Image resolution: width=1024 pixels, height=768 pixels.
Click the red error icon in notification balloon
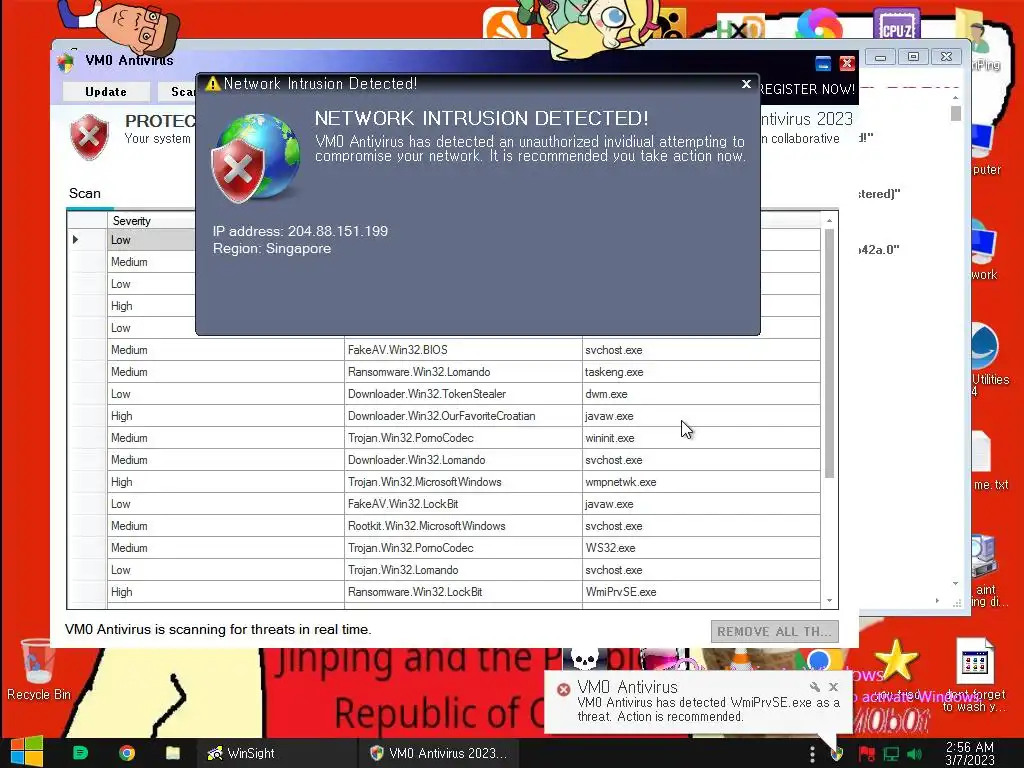tap(563, 689)
